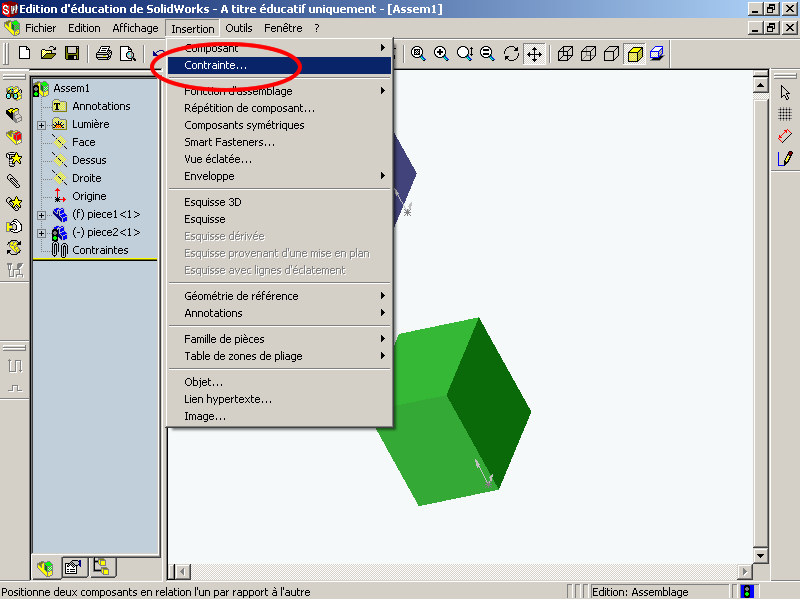Click the Edit Part icon with star

point(14,159)
